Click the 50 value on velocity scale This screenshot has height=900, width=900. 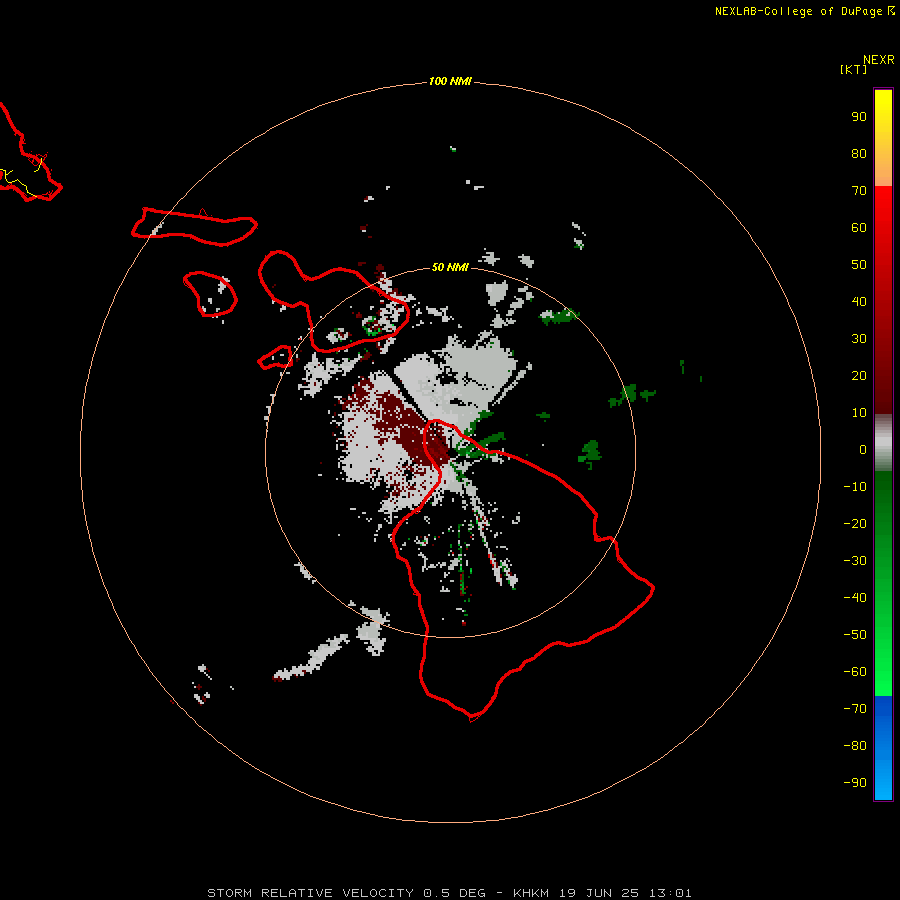pos(859,265)
